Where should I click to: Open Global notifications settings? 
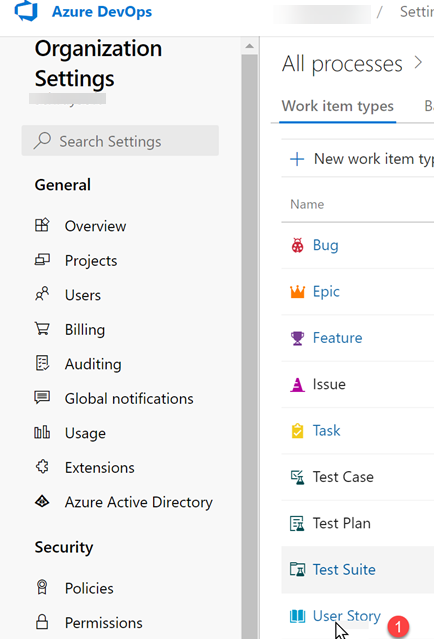tap(129, 398)
